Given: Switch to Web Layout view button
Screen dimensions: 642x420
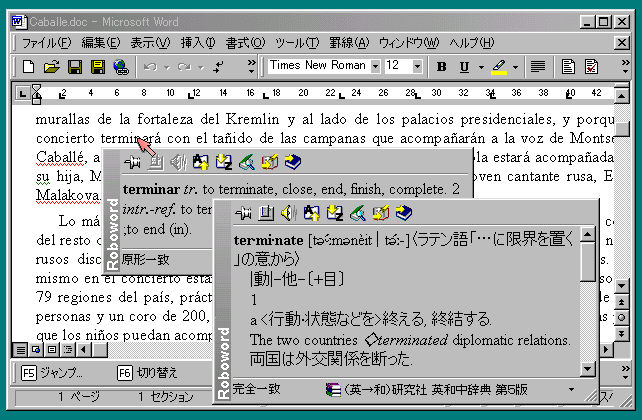Looking at the screenshot, I should point(36,350).
